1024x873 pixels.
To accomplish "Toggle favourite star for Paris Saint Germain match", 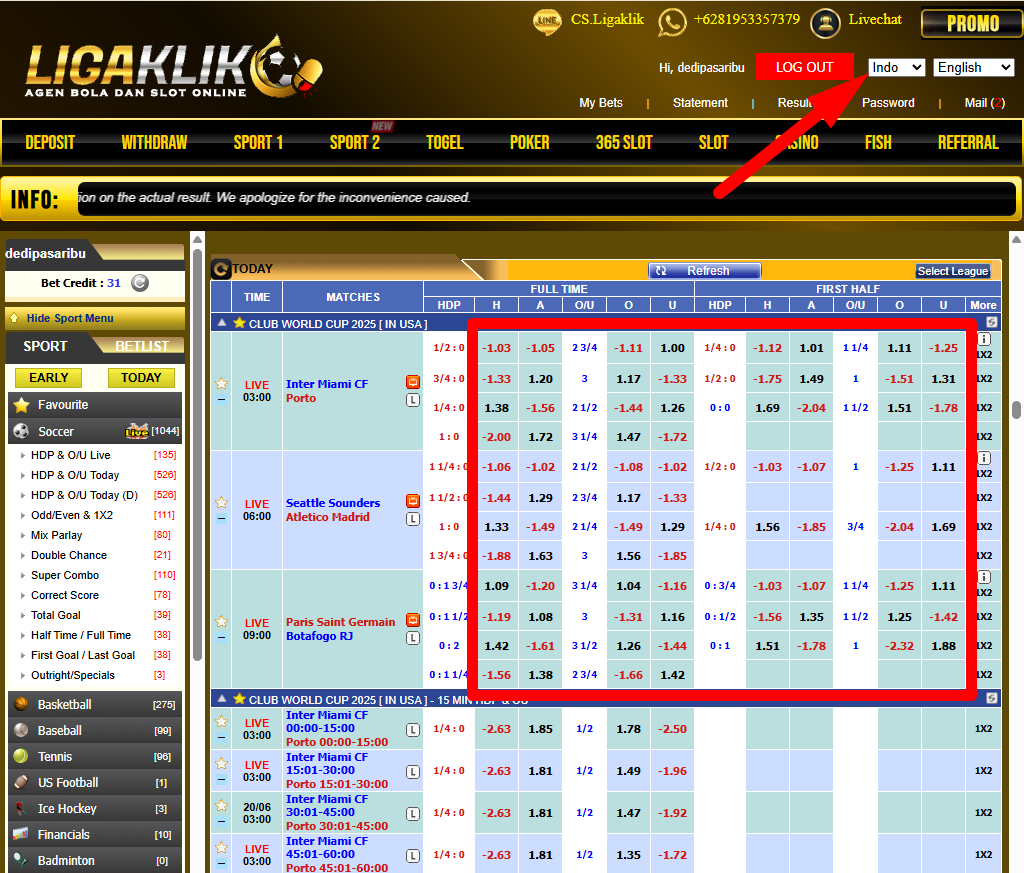I will [222, 622].
